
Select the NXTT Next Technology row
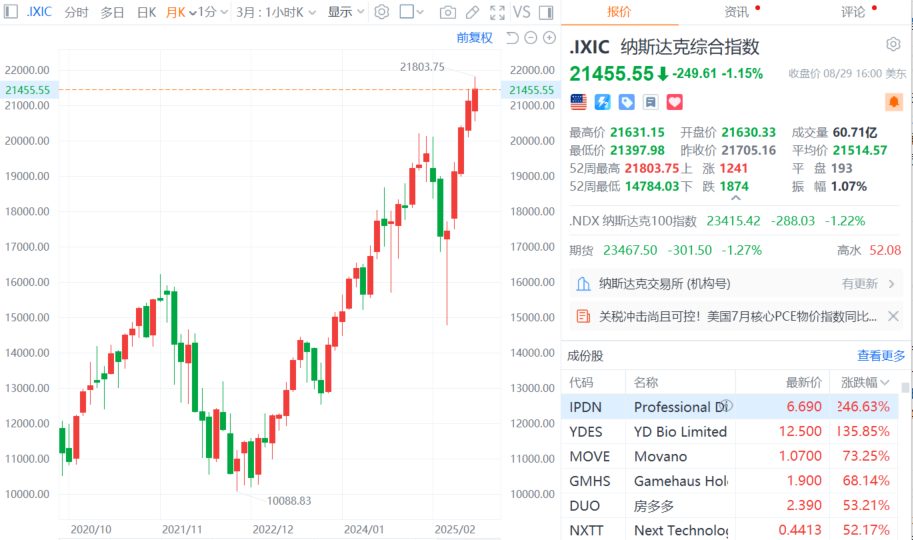point(730,530)
